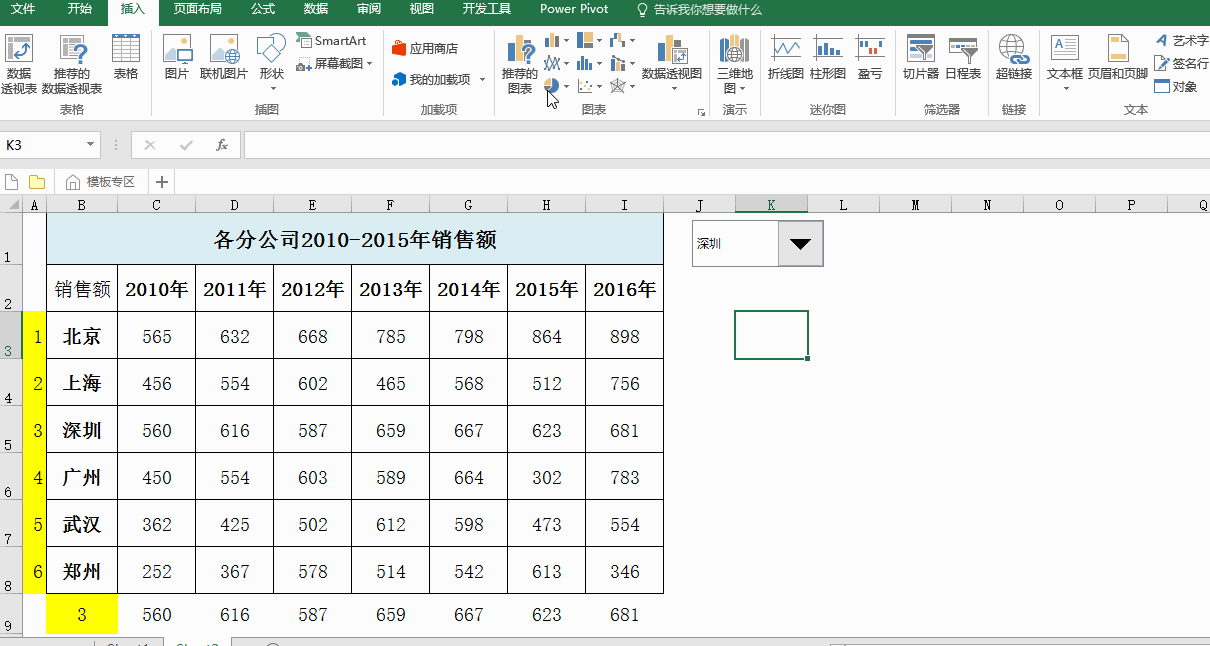Switch to the 页面布局 ribbon tab

tap(197, 9)
